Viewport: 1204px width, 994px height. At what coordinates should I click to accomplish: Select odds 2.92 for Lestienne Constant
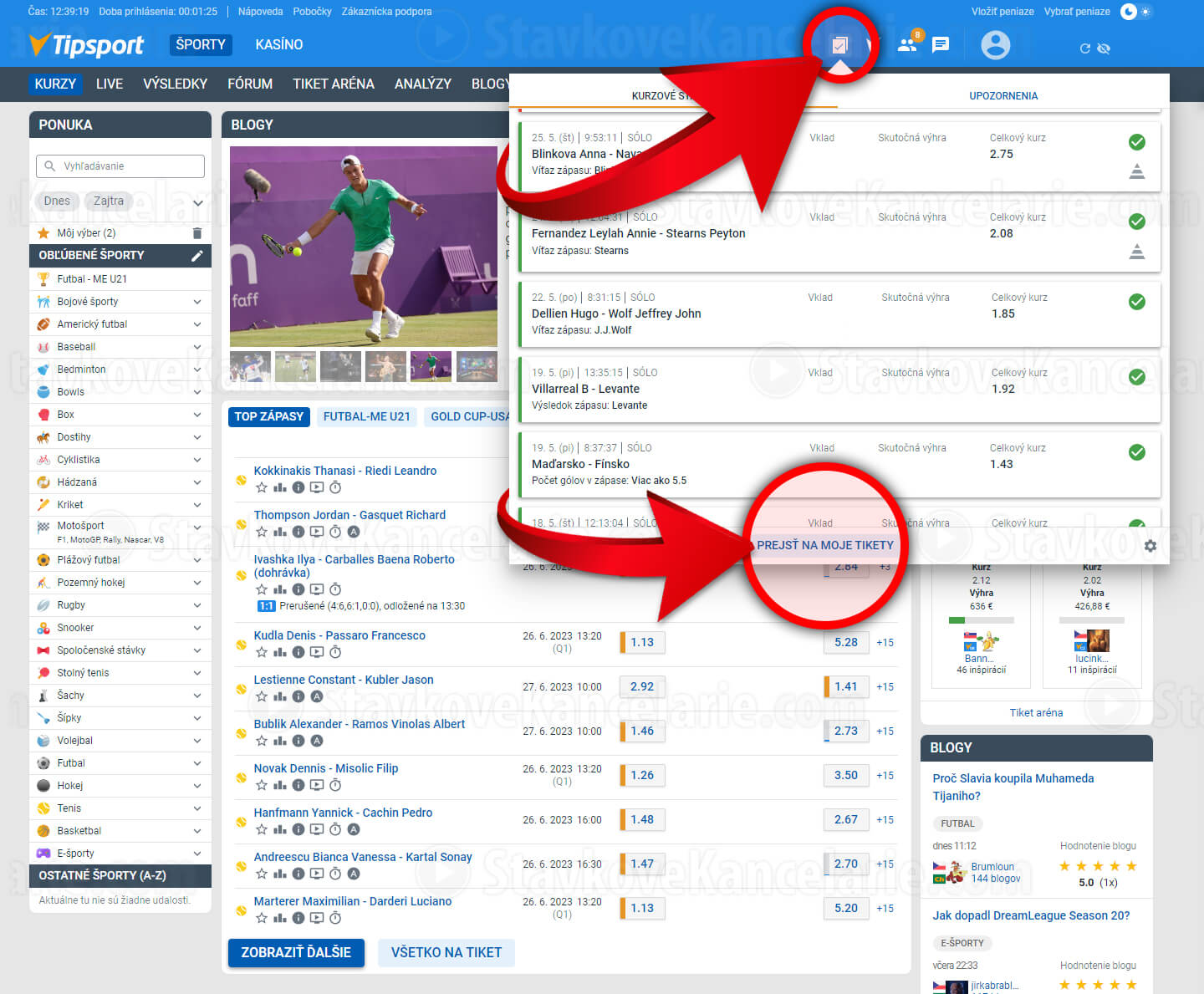pos(642,686)
